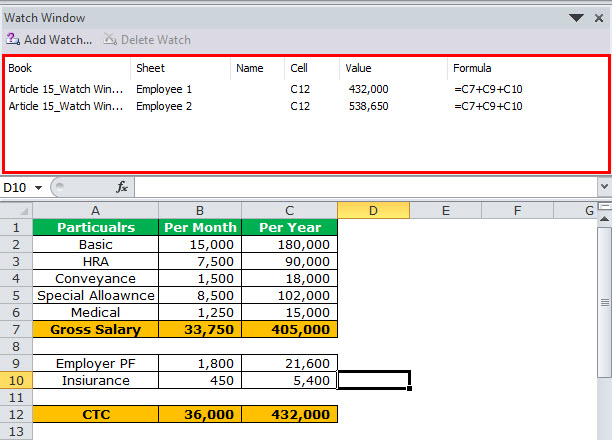
Task: Select column A header
Action: (96, 211)
